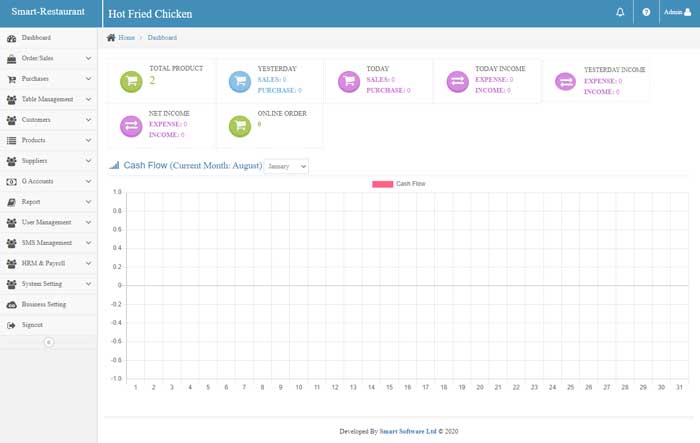The width and height of the screenshot is (700, 443).
Task: Click the Today purple cart icon
Action: pos(349,81)
